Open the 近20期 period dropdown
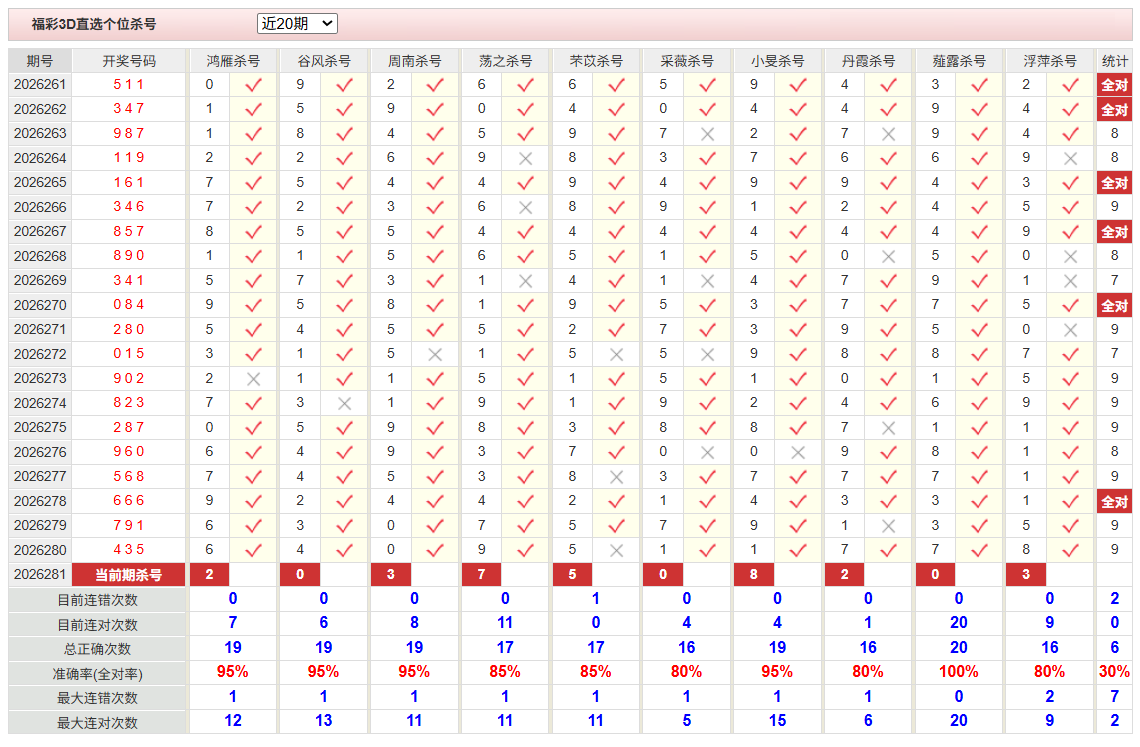Image resolution: width=1140 pixels, height=747 pixels. [297, 24]
